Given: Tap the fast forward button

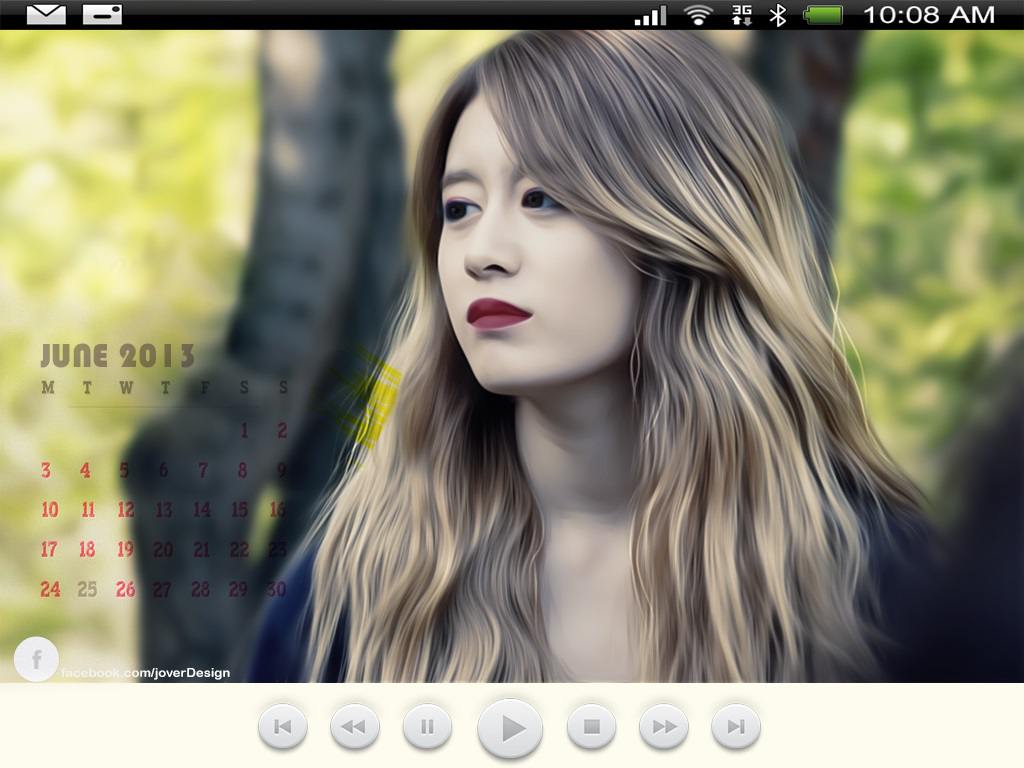Looking at the screenshot, I should (664, 726).
